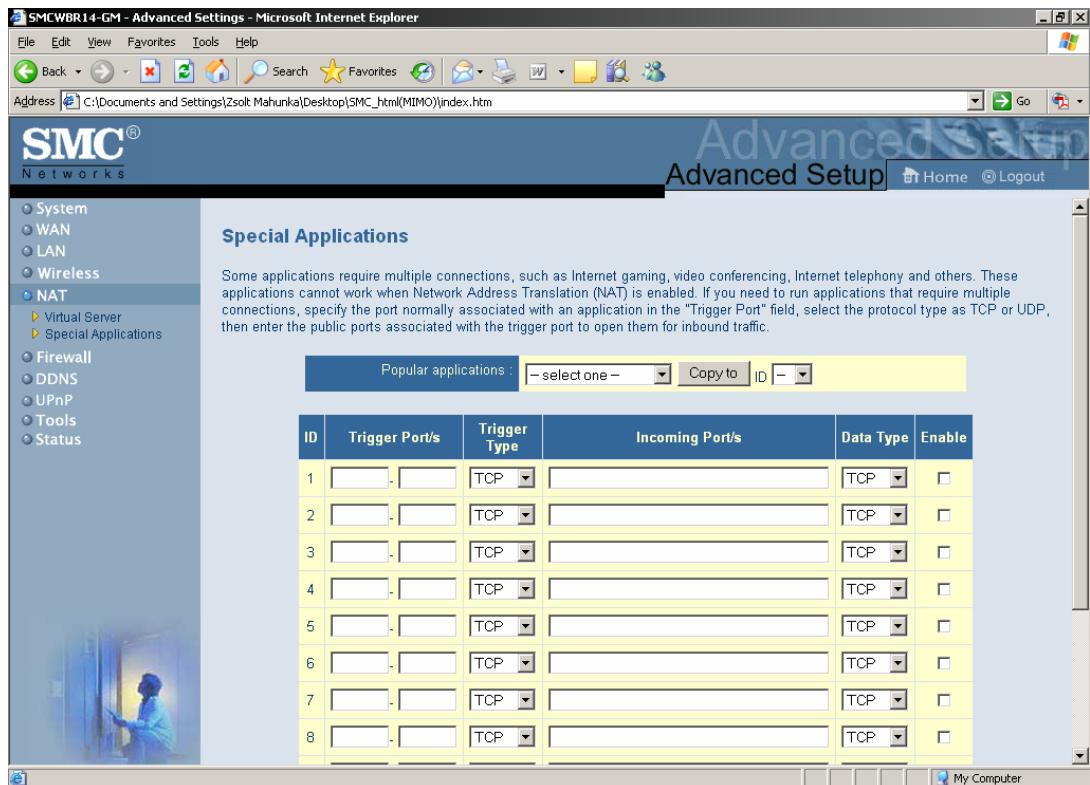Click the Incoming Port/s field in row 1
This screenshot has height=785, width=1090.
click(x=688, y=478)
